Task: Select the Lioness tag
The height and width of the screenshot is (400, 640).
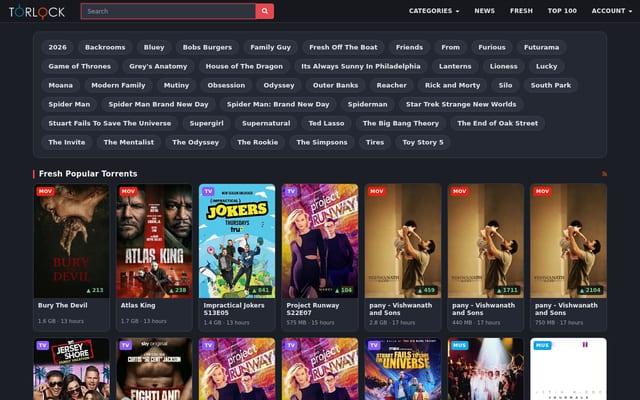Action: click(503, 66)
